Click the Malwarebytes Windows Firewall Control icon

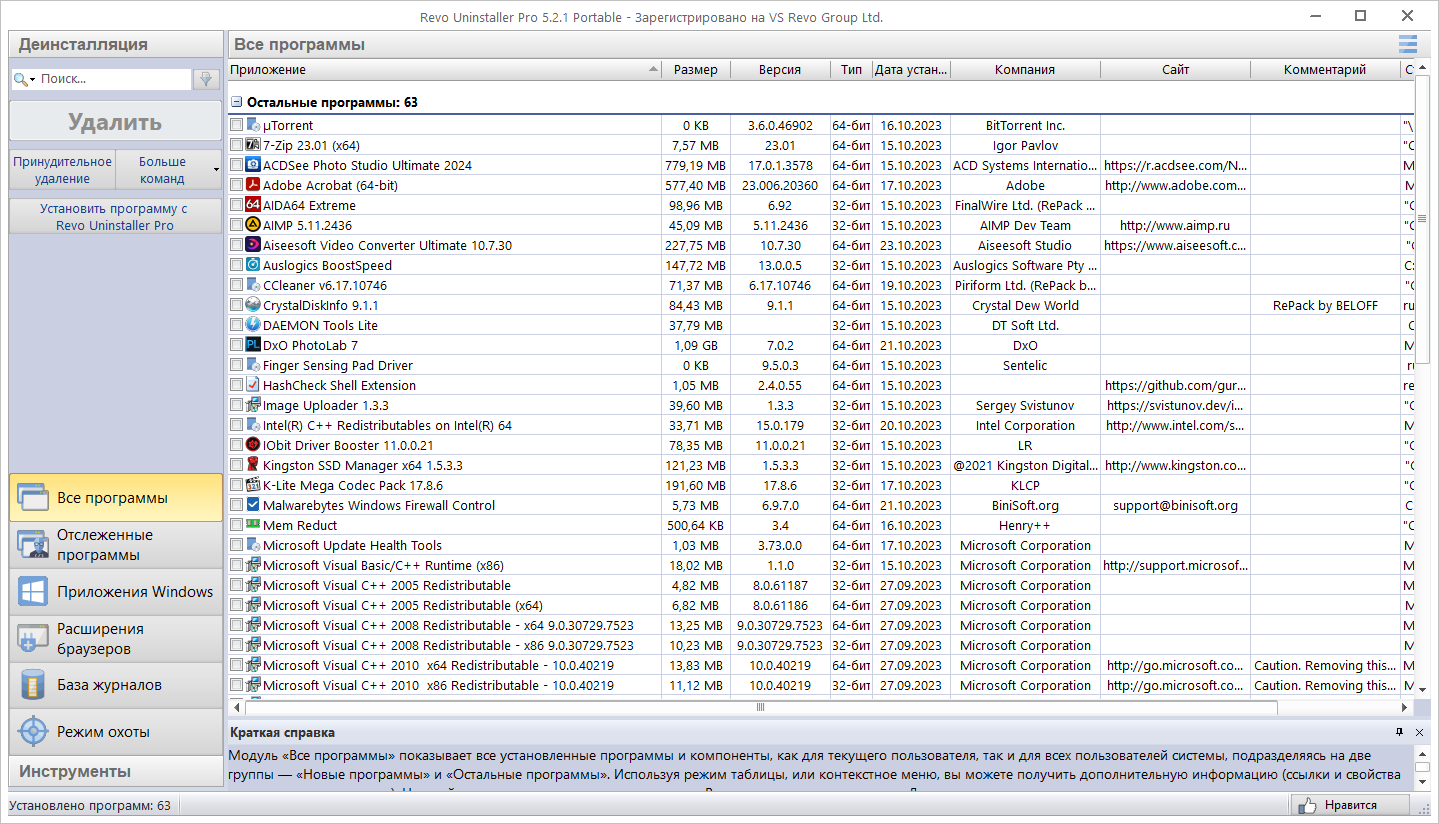point(253,506)
